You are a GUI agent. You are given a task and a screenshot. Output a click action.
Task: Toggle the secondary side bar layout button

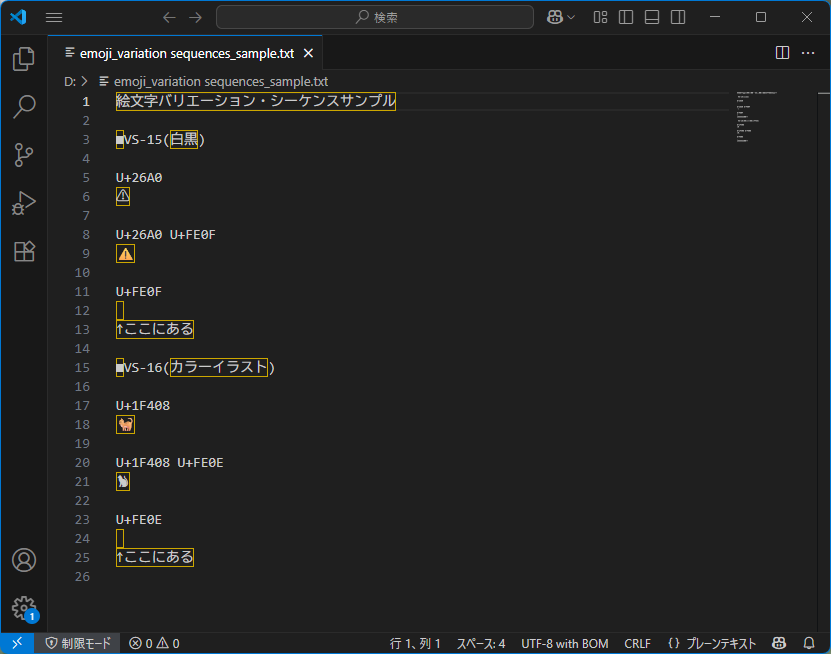coord(678,17)
